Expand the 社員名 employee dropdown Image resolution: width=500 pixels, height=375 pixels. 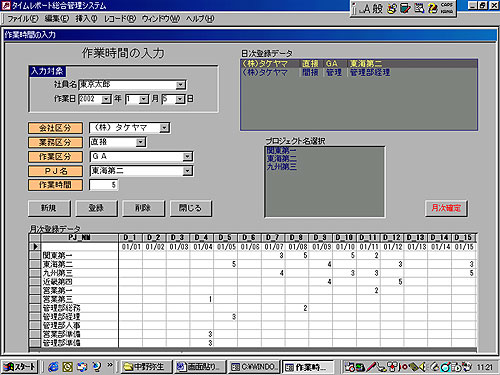(181, 85)
